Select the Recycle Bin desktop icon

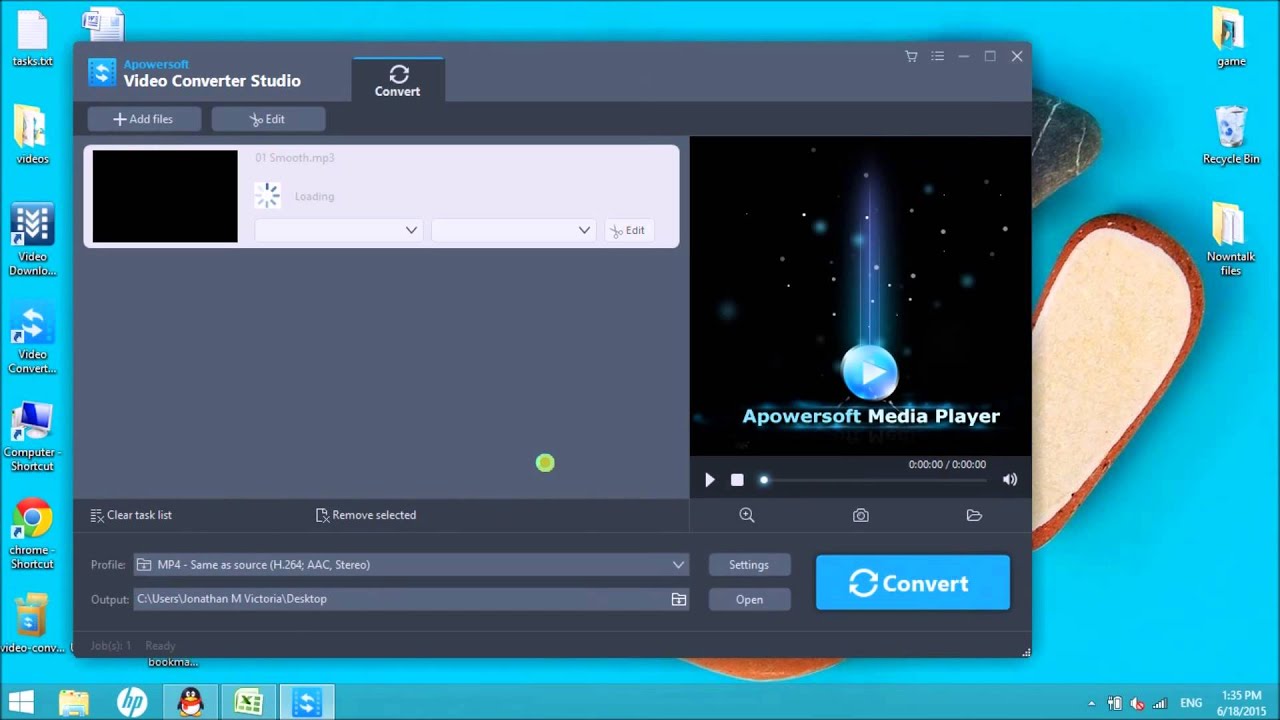(x=1231, y=135)
